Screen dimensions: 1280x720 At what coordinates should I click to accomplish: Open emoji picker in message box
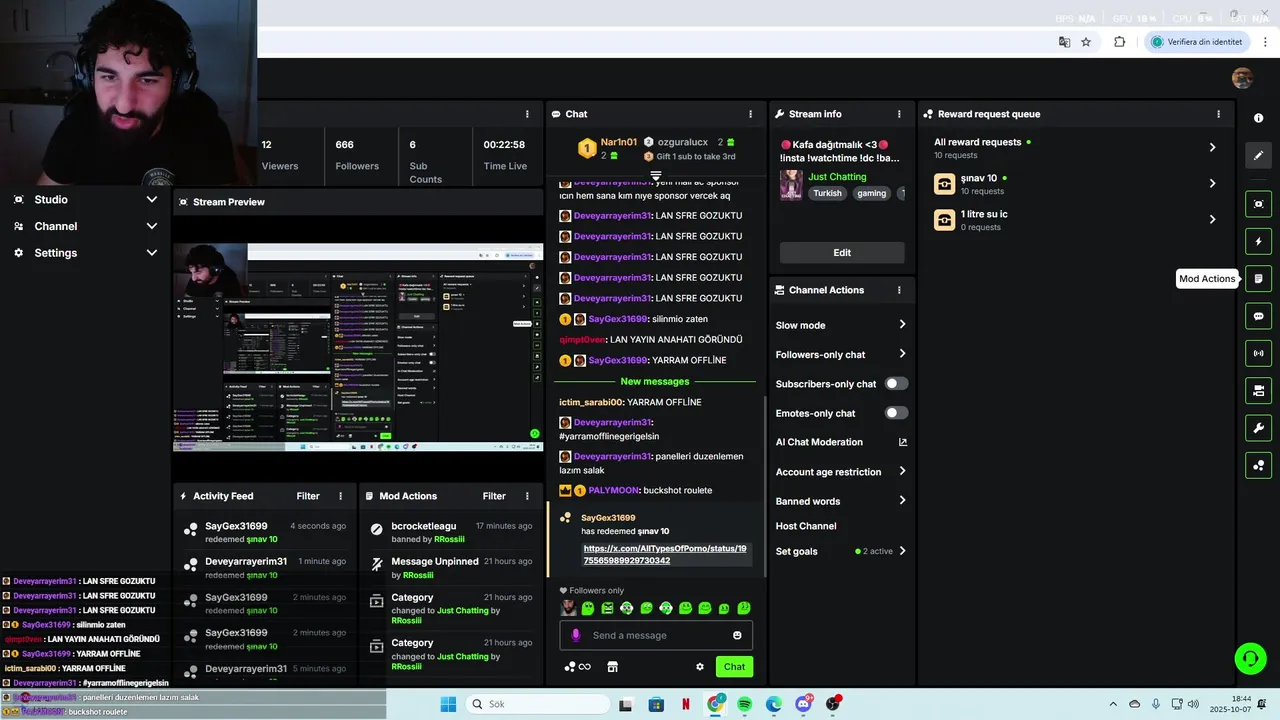click(x=737, y=635)
